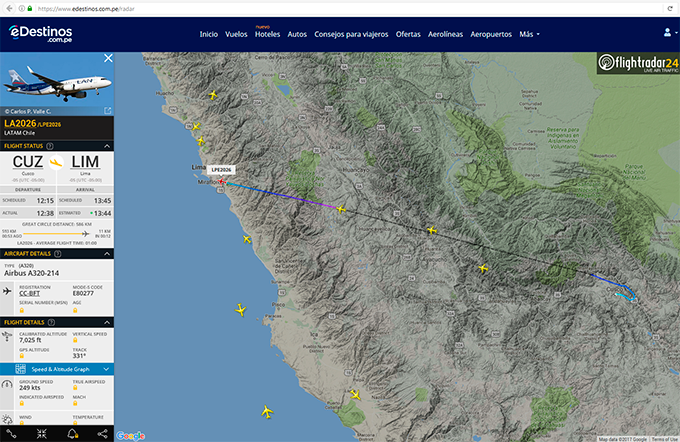Collapse the Aircraft Details section

[x=107, y=254]
